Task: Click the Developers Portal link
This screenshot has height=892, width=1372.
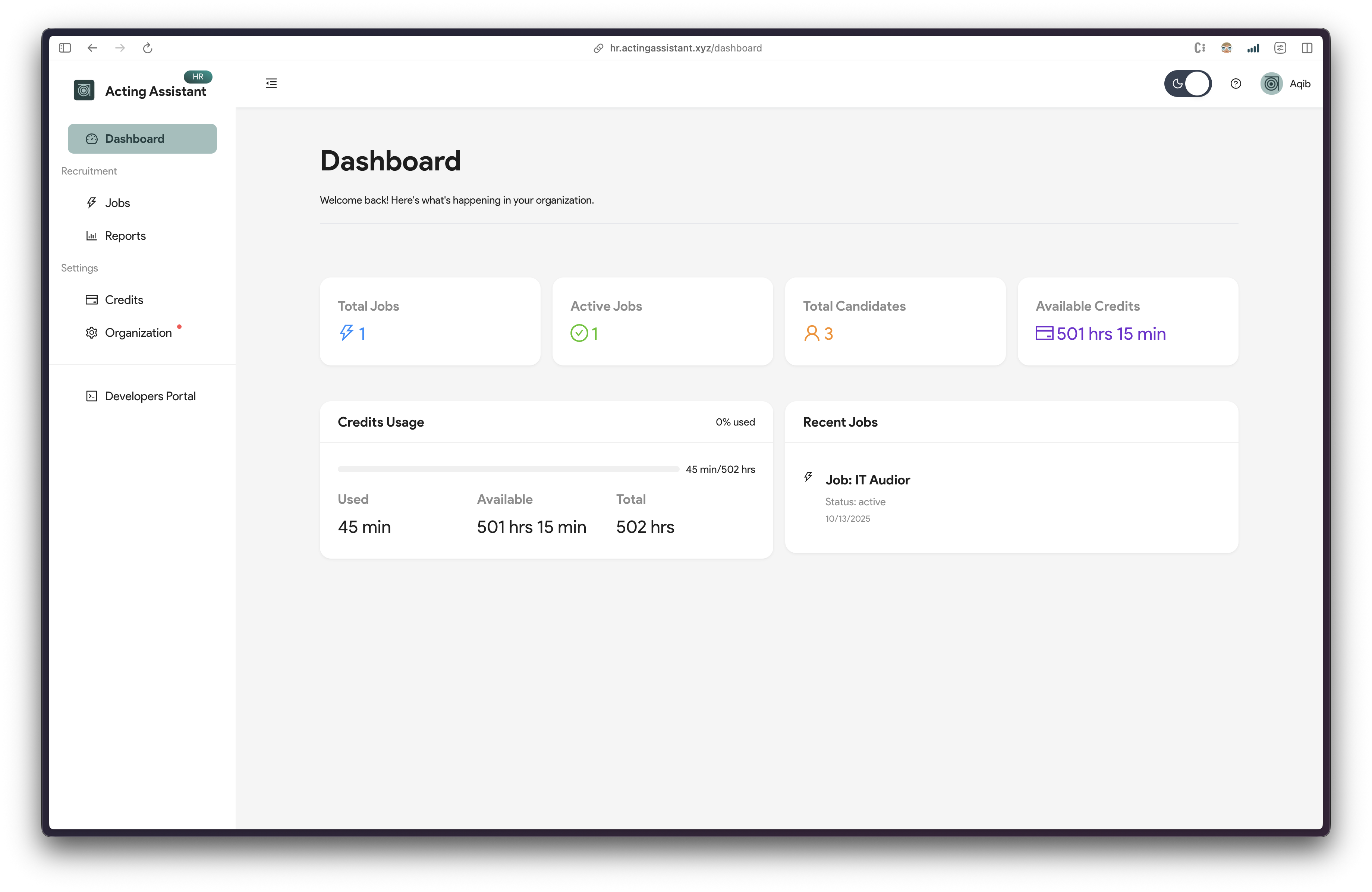Action: point(150,396)
